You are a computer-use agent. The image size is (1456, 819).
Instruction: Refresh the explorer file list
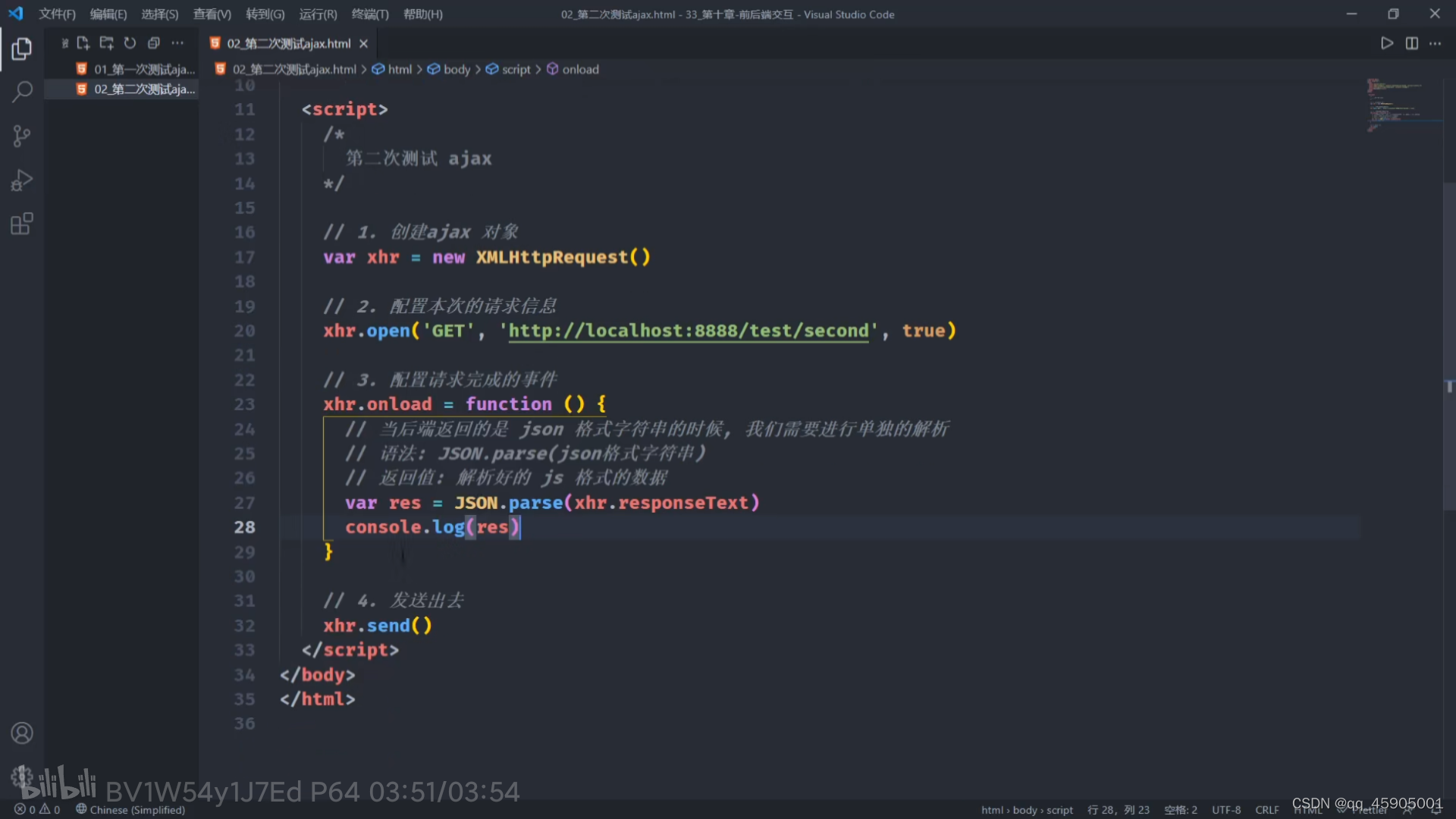pos(130,43)
